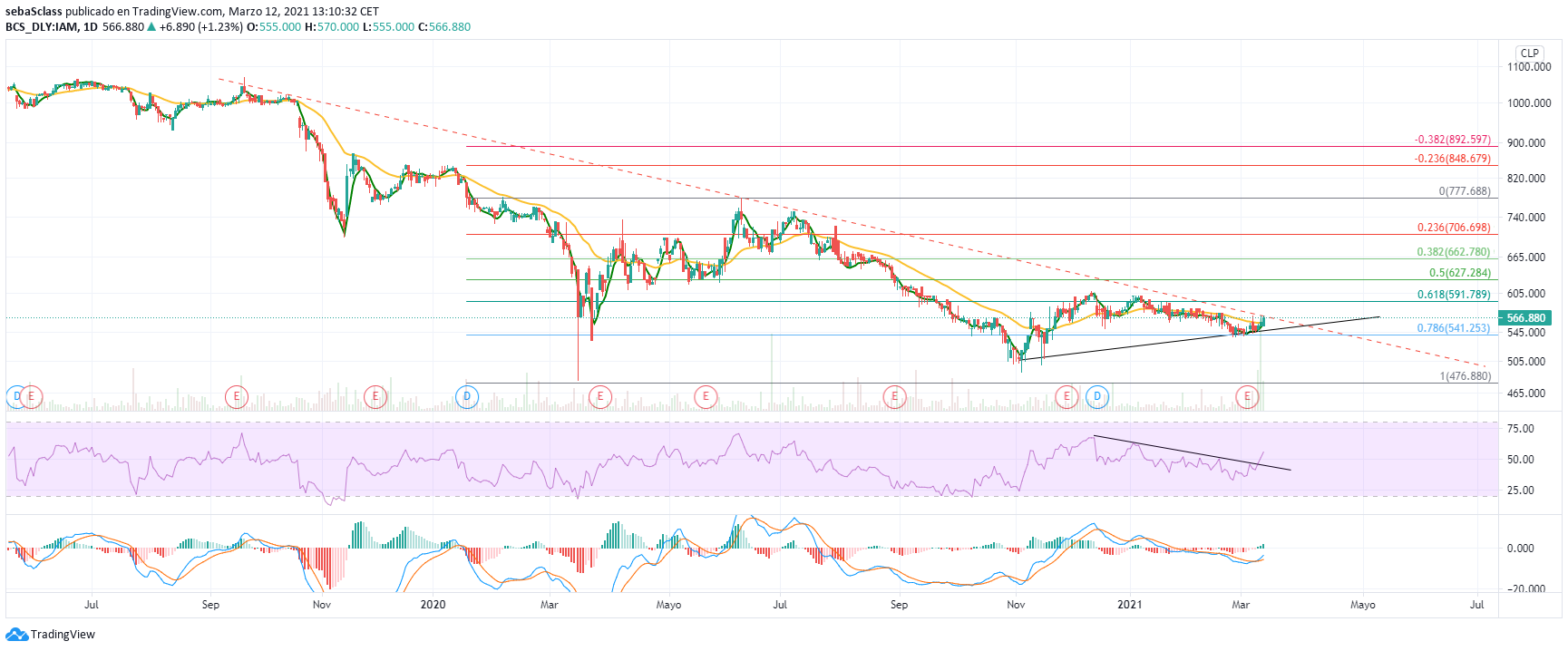This screenshot has width=1568, height=651.
Task: Click the 1000.000 price axis label
Action: click(x=1529, y=103)
